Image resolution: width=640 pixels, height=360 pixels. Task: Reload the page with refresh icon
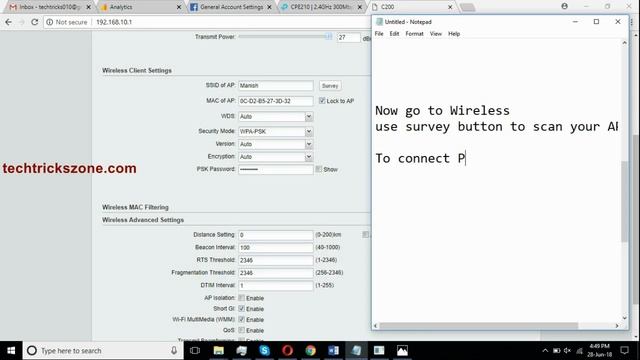[35, 22]
